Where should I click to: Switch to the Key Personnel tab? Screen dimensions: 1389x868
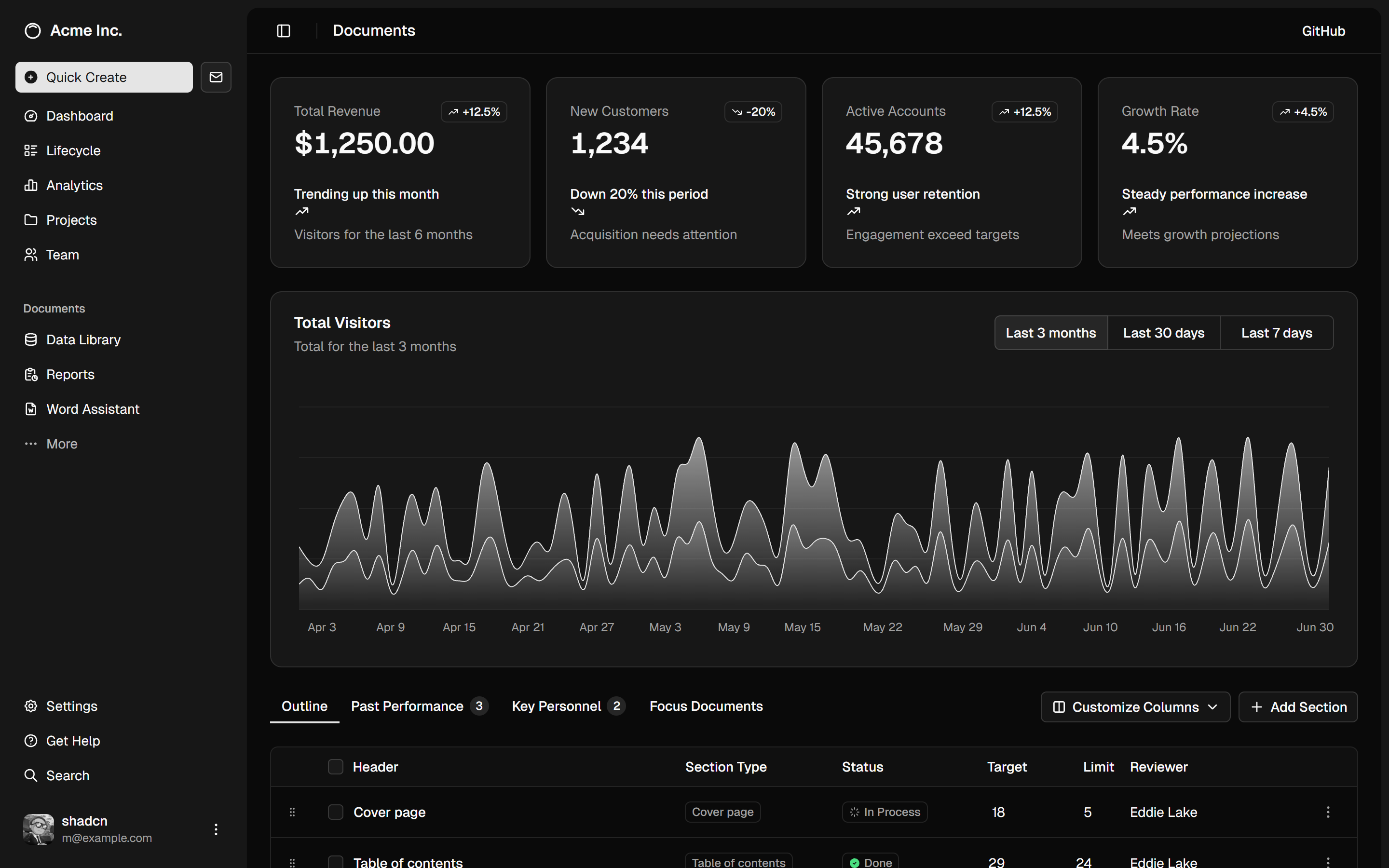[555, 706]
